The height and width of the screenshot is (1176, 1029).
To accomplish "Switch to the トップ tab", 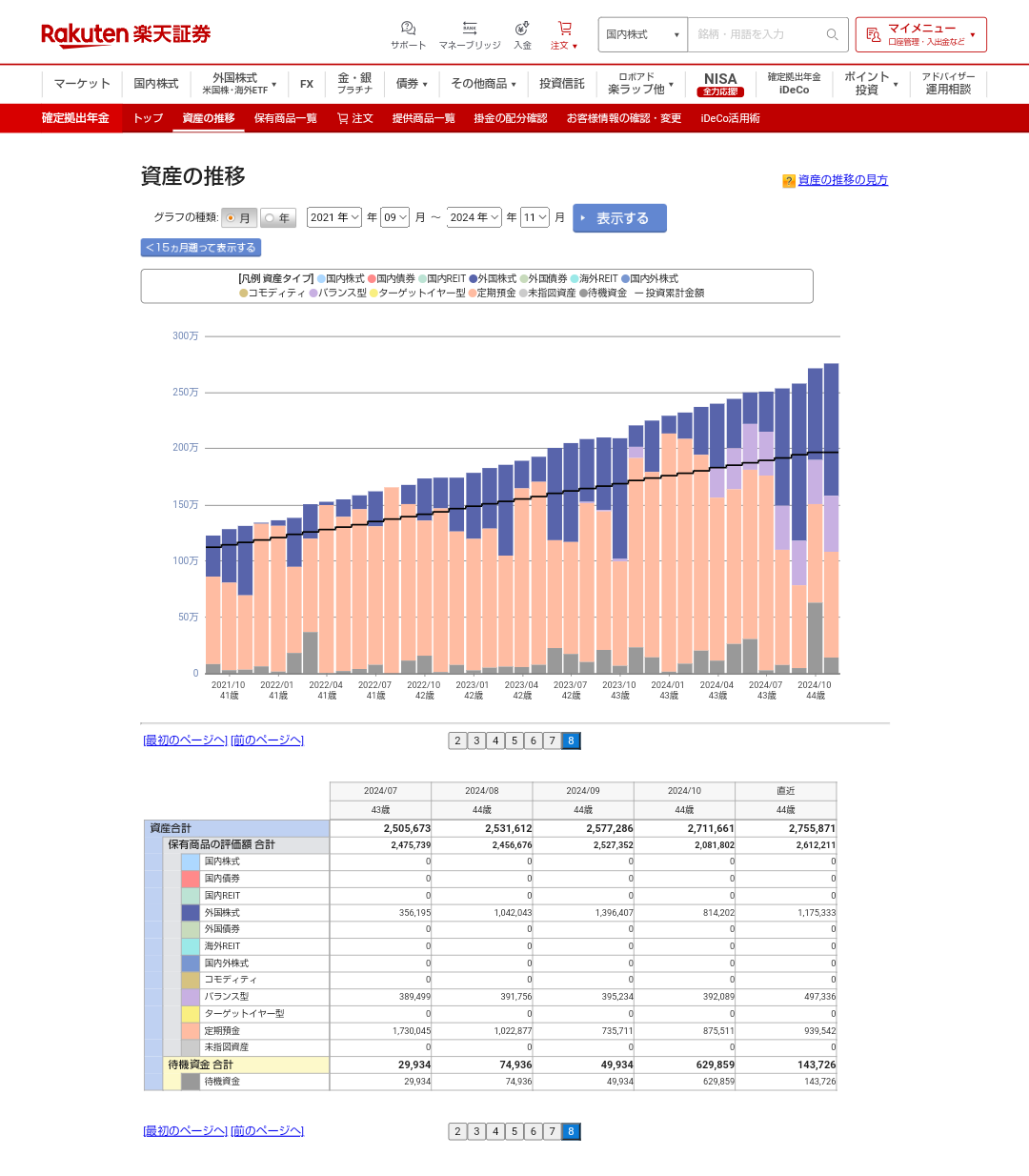I will point(148,118).
